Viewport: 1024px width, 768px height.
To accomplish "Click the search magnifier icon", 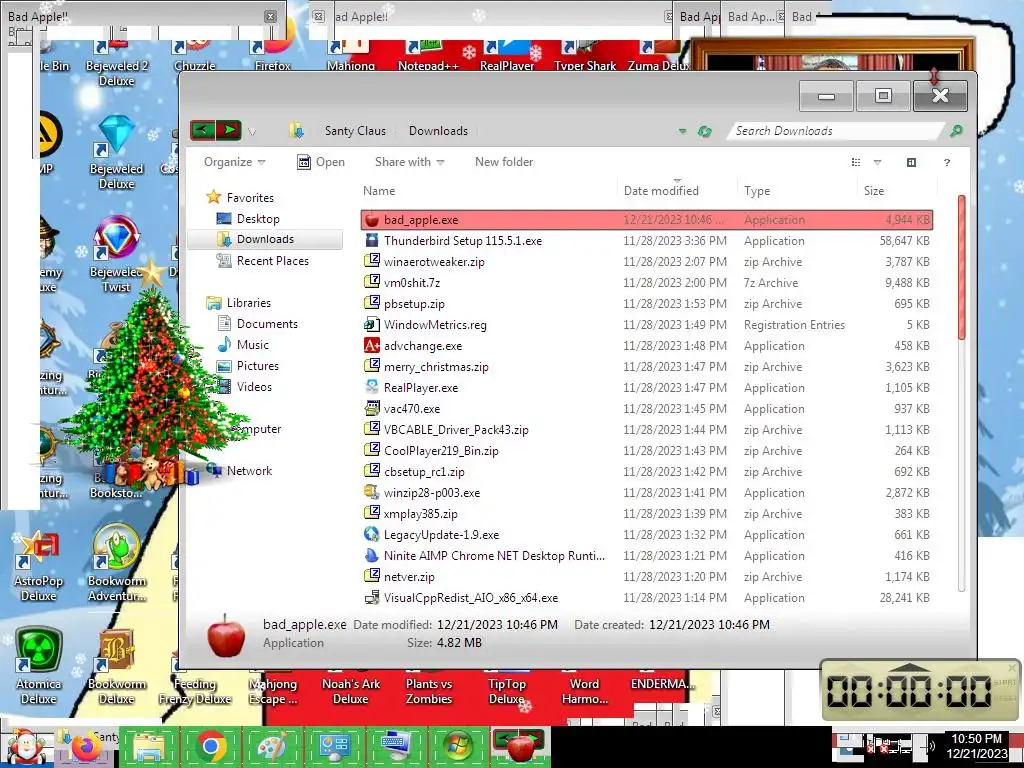I will [956, 131].
